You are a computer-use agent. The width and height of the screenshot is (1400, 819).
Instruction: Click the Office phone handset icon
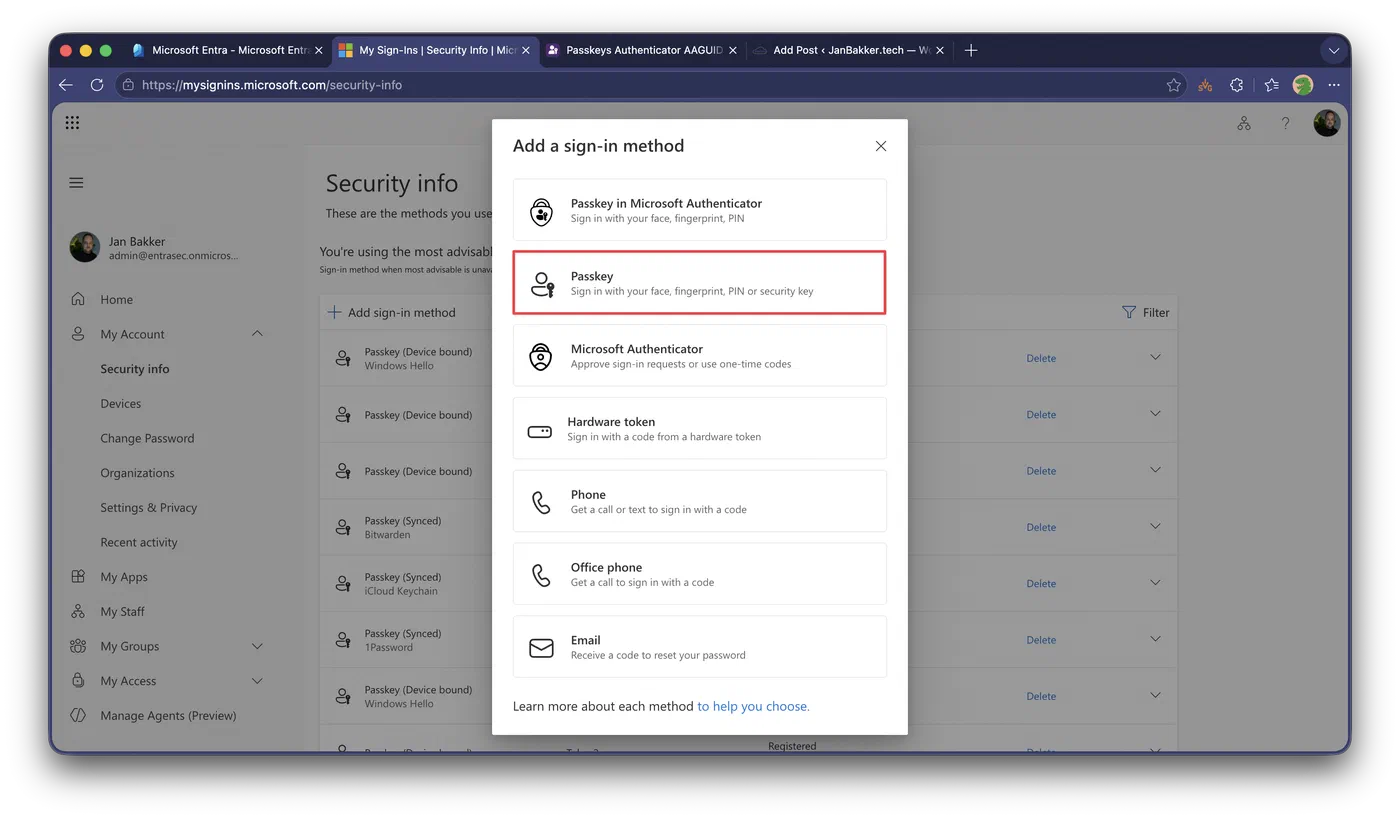tap(541, 575)
